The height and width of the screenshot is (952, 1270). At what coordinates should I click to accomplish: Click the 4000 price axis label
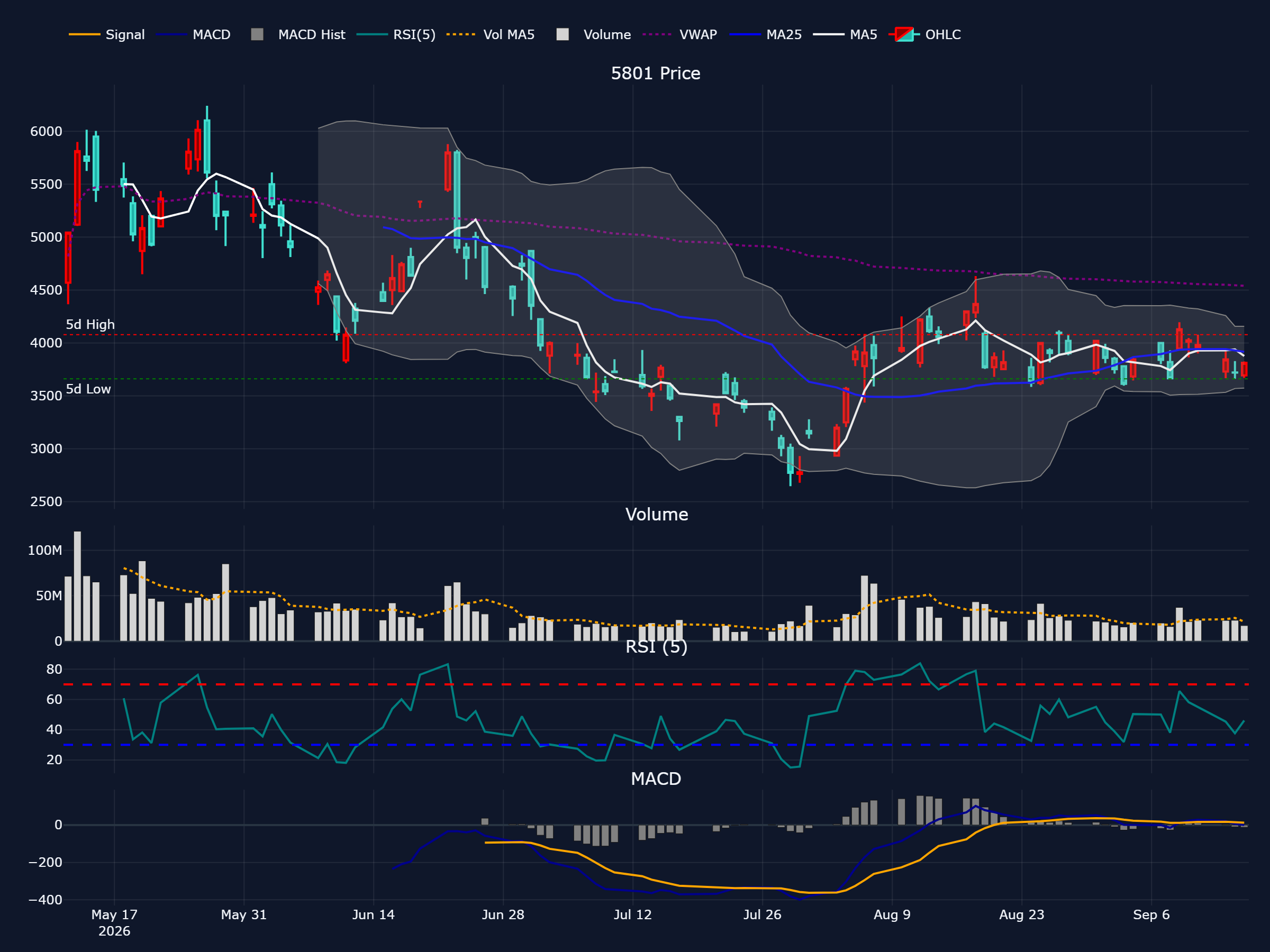(x=46, y=343)
